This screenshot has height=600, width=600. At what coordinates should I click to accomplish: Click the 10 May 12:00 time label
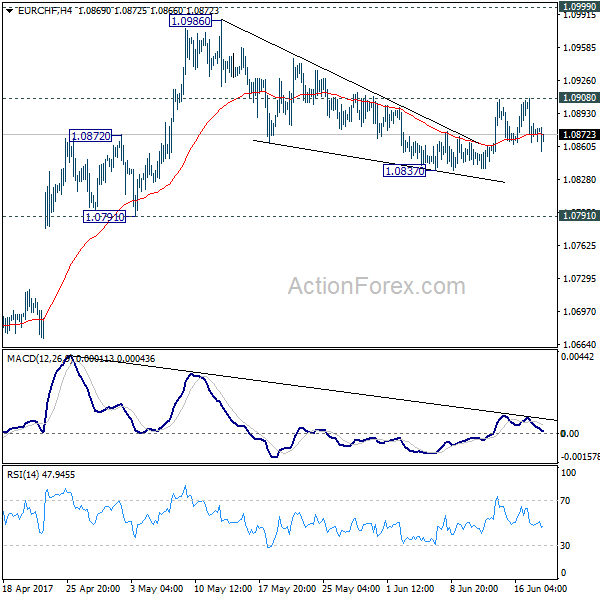tap(223, 588)
